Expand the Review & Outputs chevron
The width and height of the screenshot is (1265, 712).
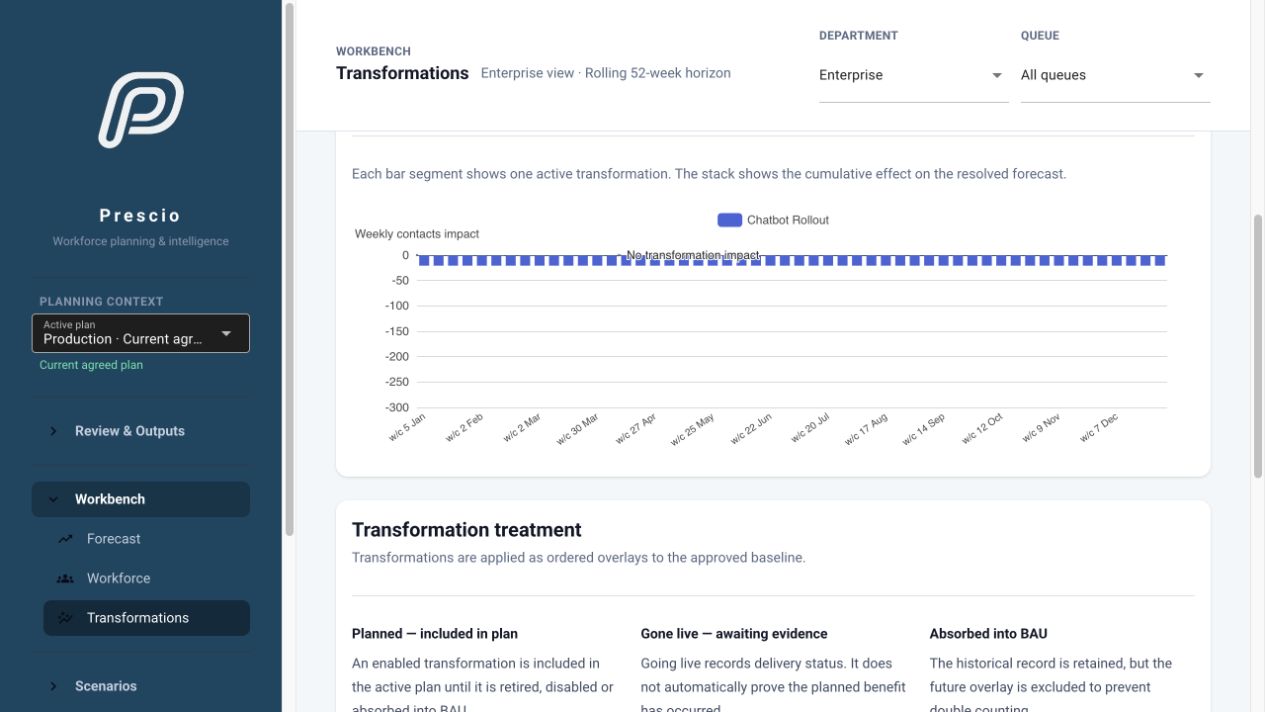click(54, 431)
